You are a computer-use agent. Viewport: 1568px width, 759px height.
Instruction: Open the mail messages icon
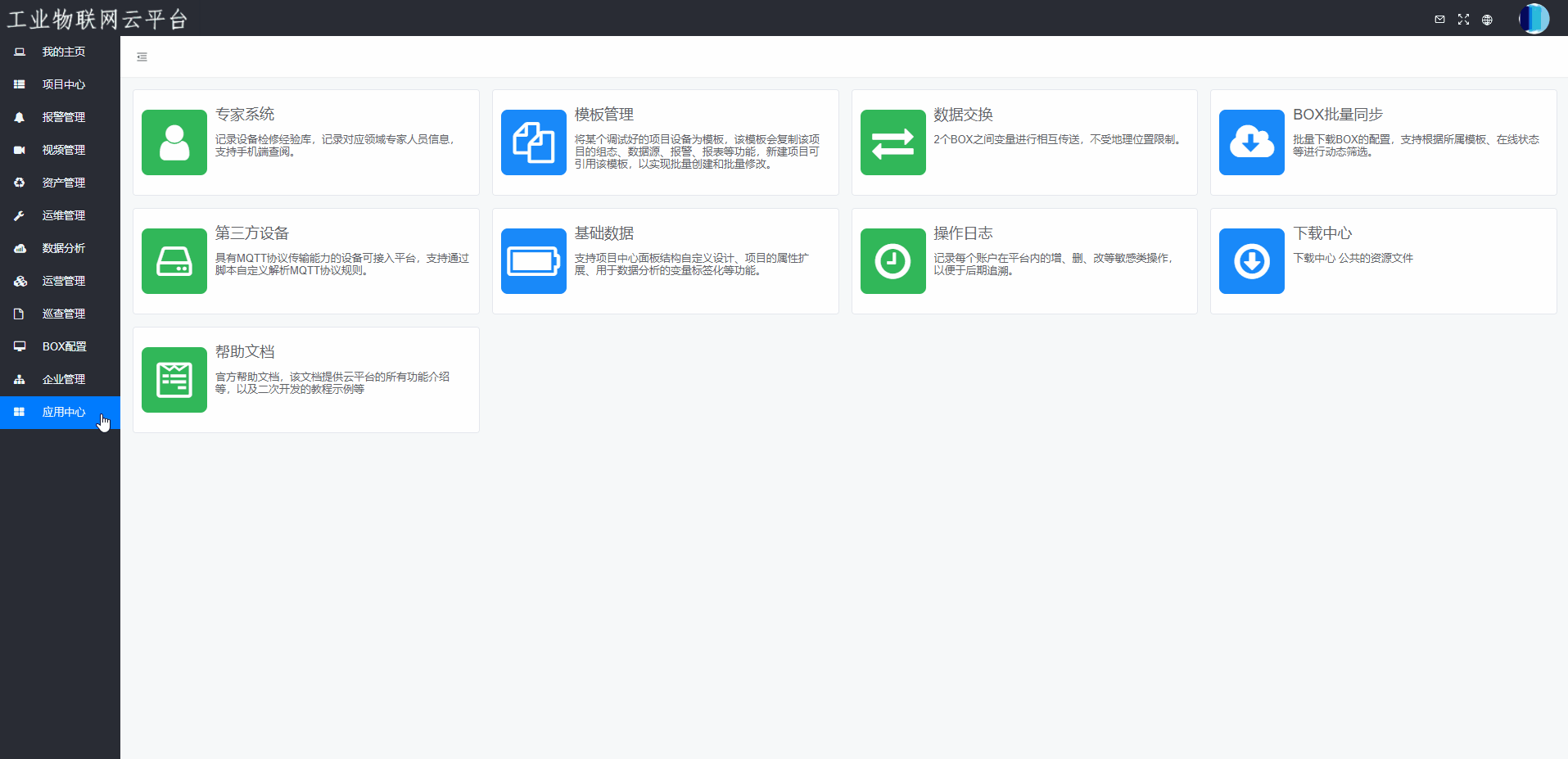coord(1439,20)
